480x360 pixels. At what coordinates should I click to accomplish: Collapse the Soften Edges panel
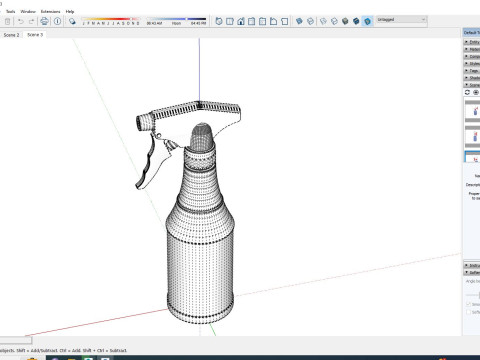coord(472,272)
